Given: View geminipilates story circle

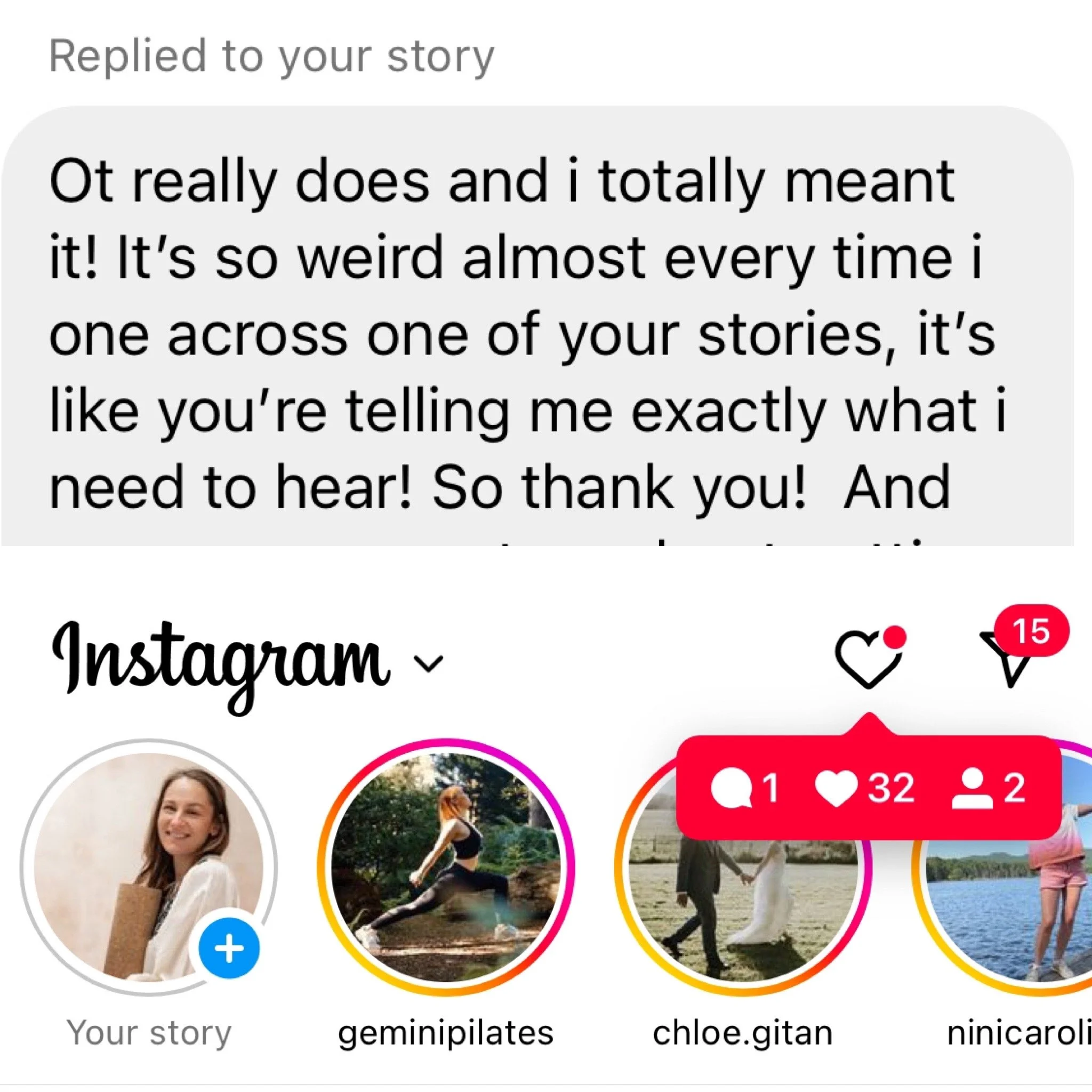Looking at the screenshot, I should click(x=446, y=866).
